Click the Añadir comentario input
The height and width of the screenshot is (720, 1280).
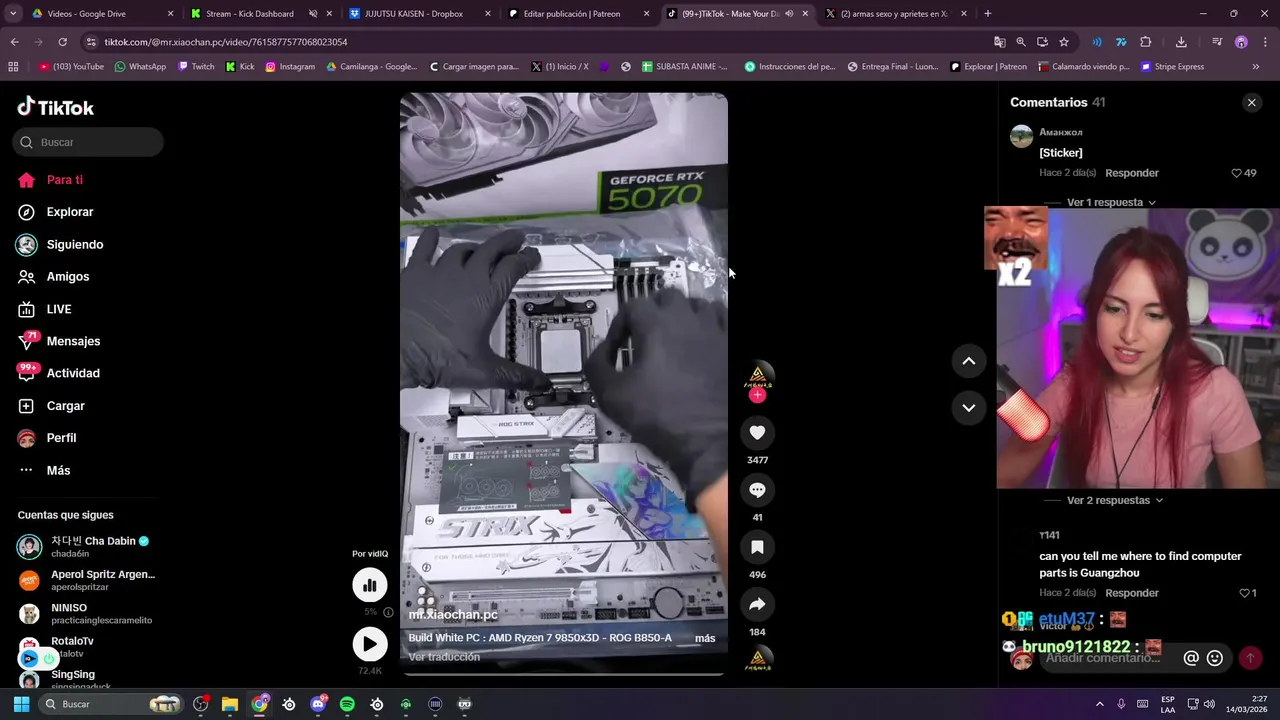tap(1105, 658)
